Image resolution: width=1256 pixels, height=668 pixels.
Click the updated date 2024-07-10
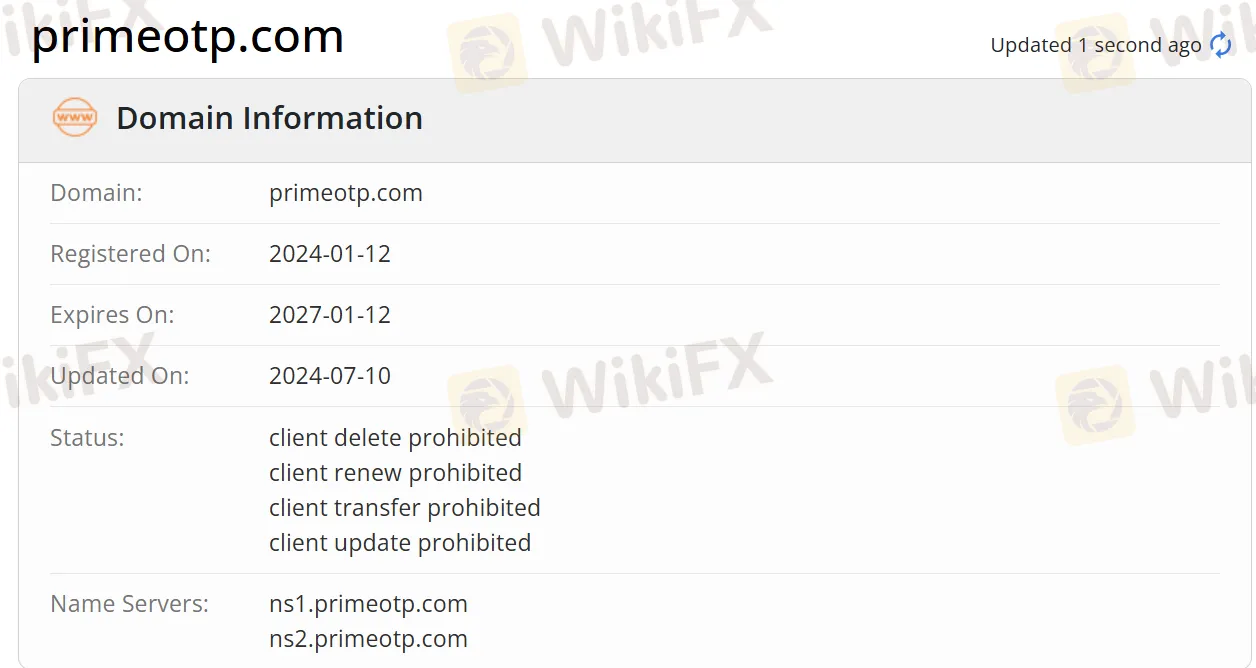329,376
